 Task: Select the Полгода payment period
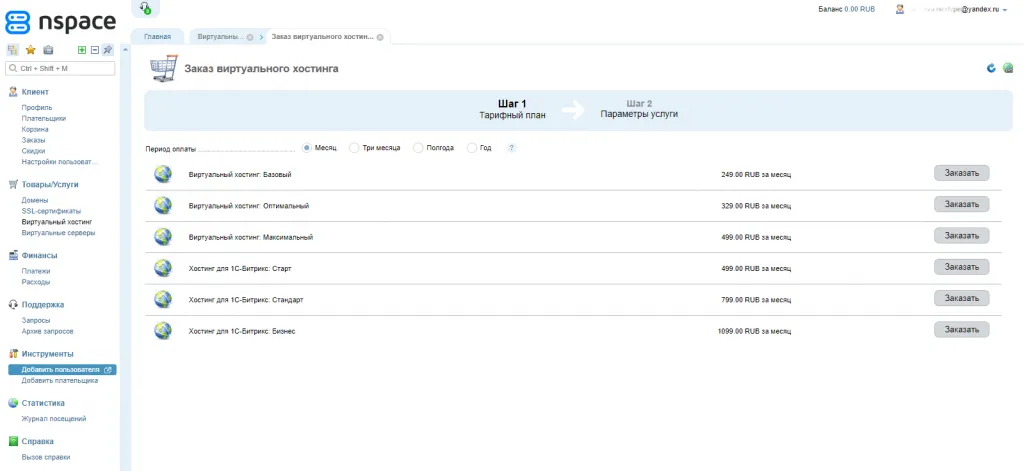(418, 148)
